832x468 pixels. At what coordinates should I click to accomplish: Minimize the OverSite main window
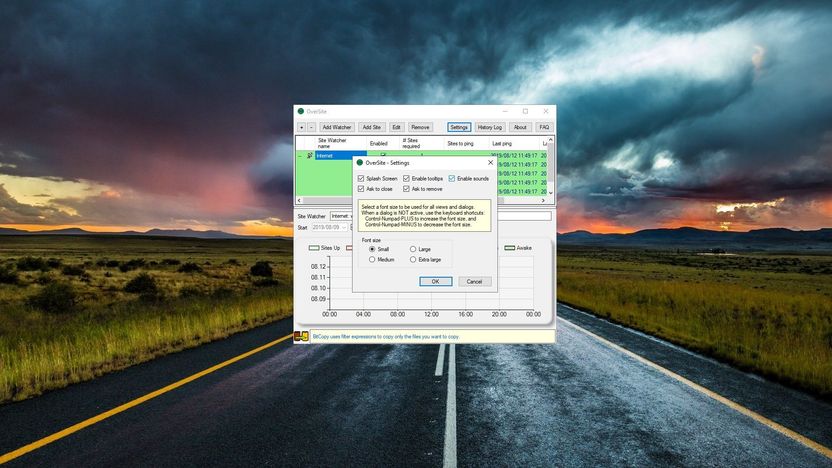pyautogui.click(x=505, y=111)
